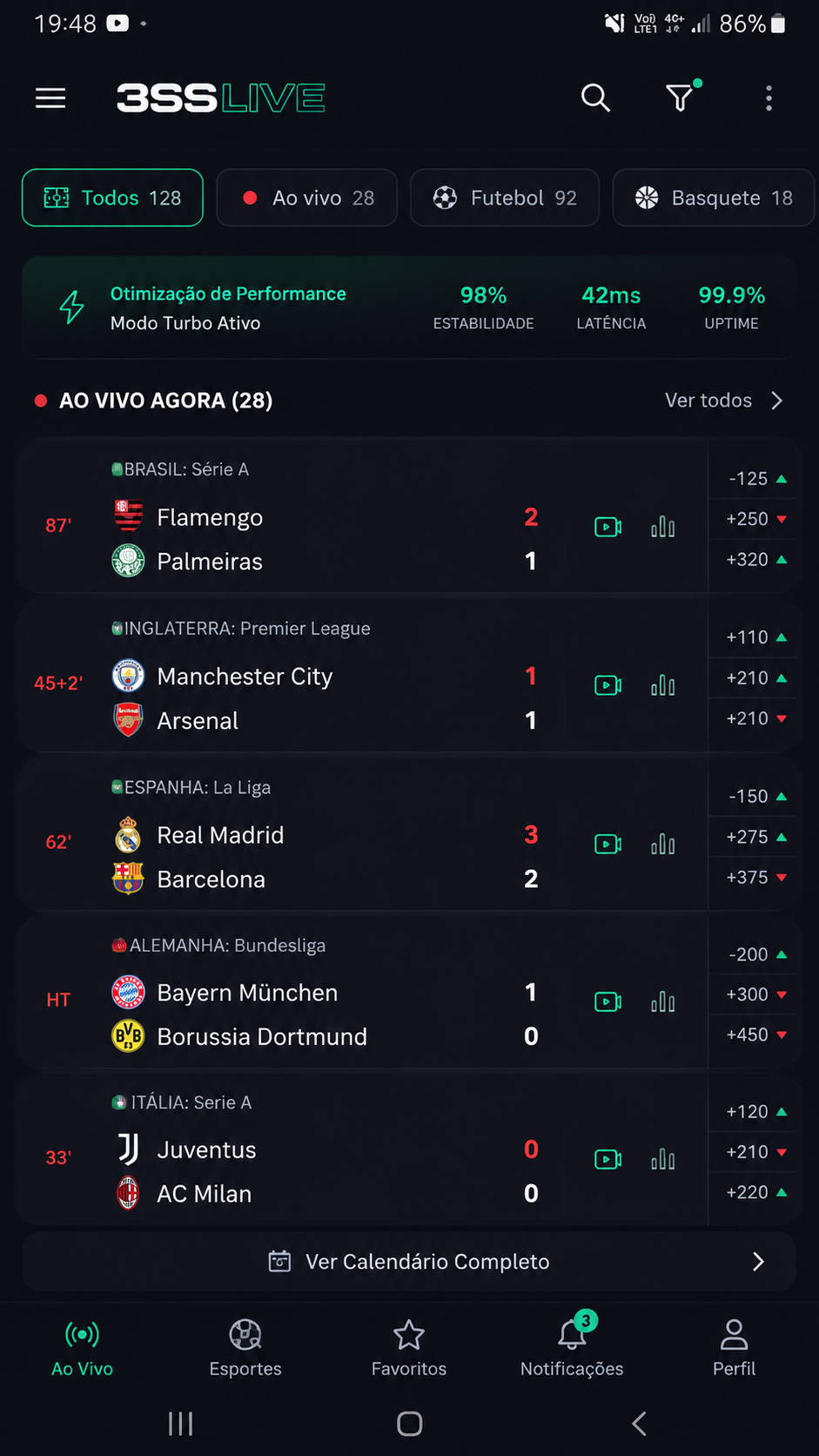Switch to the Esportes tab
819x1456 pixels.
(x=245, y=1347)
